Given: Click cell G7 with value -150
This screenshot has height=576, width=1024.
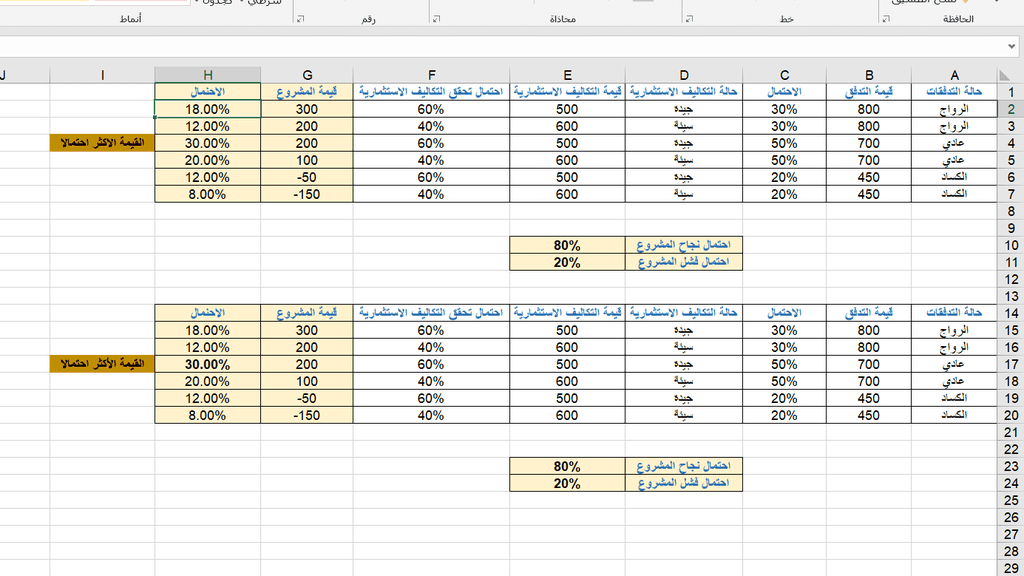Looking at the screenshot, I should tap(307, 194).
